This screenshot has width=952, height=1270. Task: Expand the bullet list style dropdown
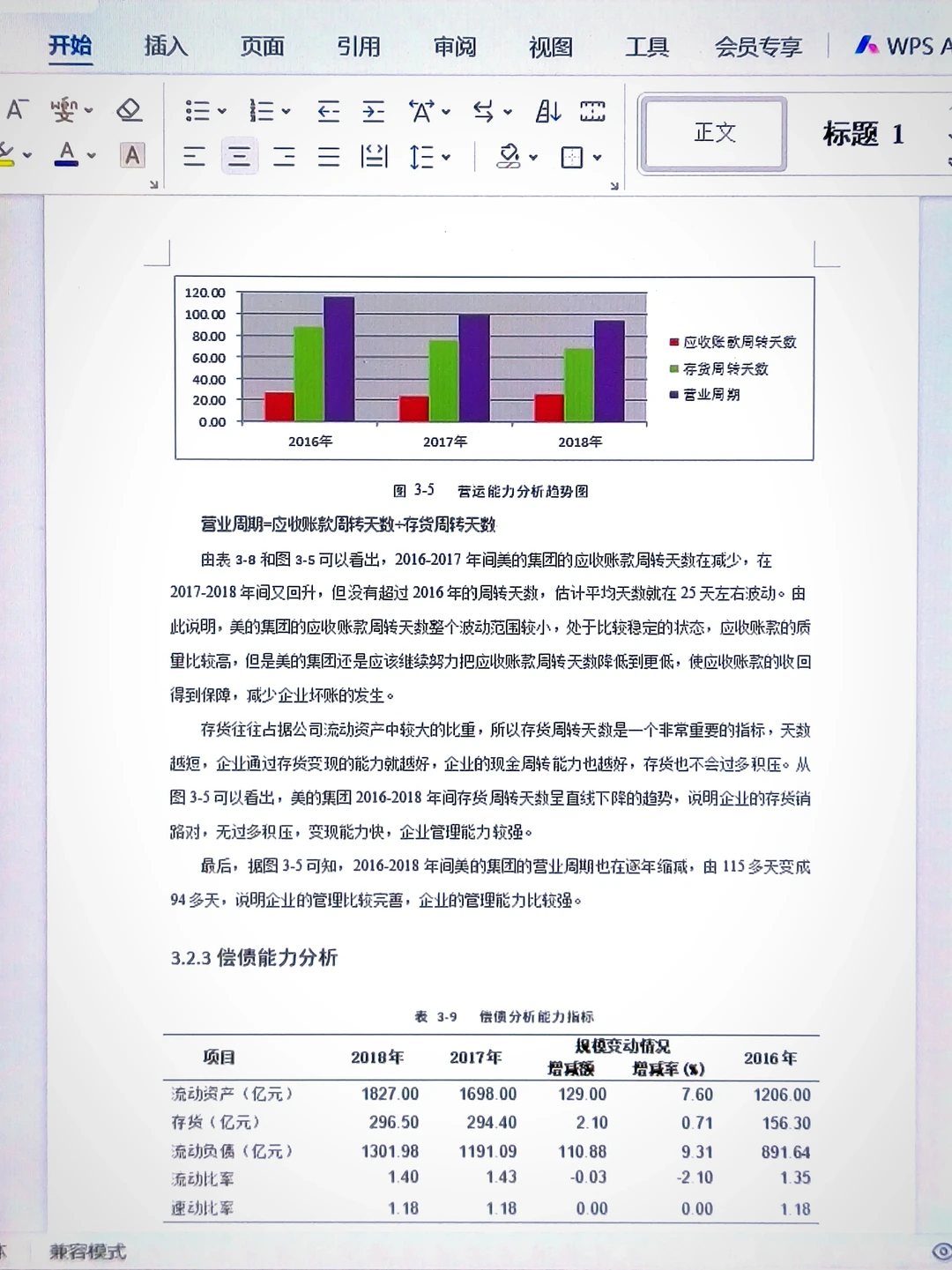tap(221, 111)
